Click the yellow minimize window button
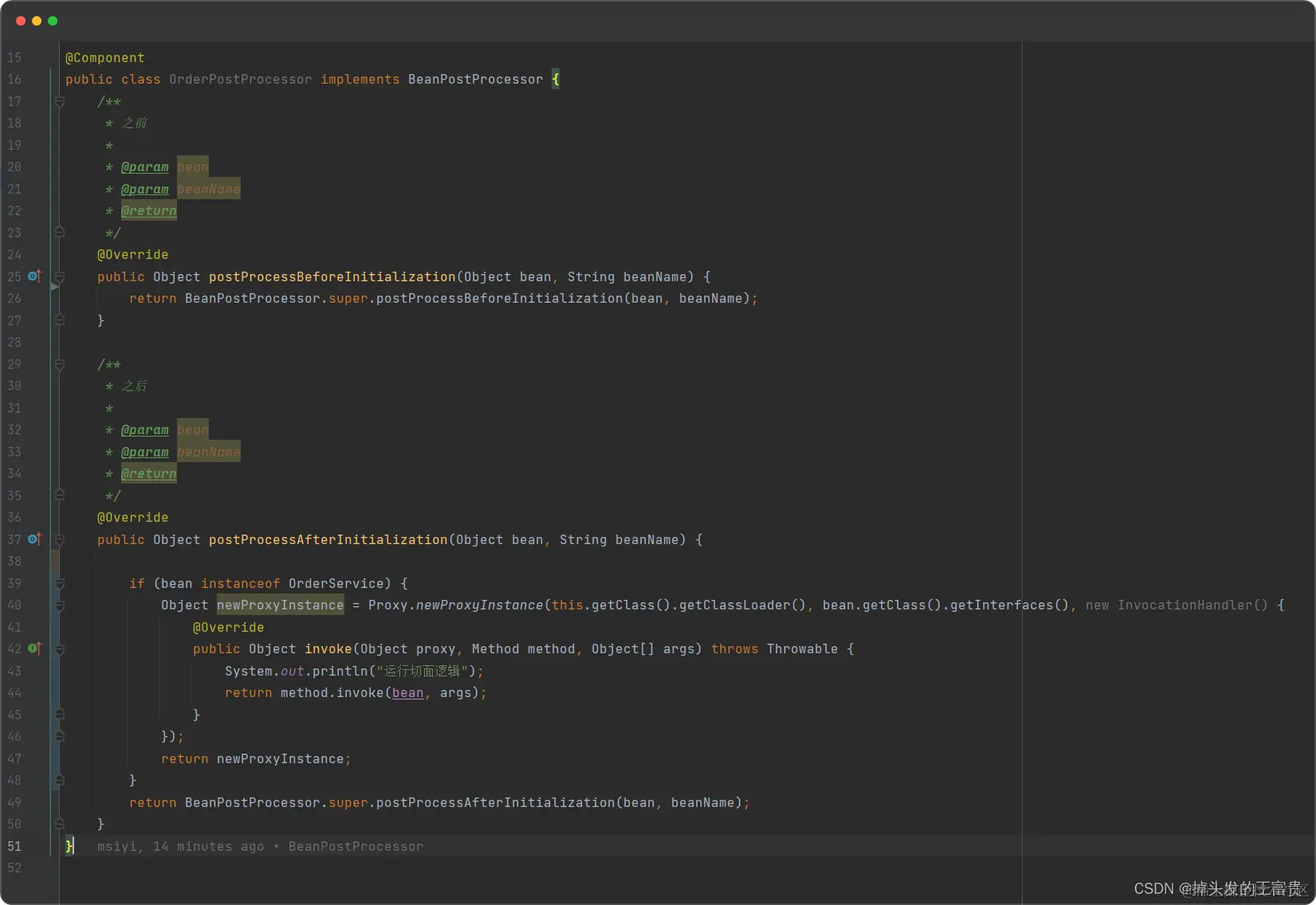Viewport: 1316px width, 905px height. coord(37,21)
